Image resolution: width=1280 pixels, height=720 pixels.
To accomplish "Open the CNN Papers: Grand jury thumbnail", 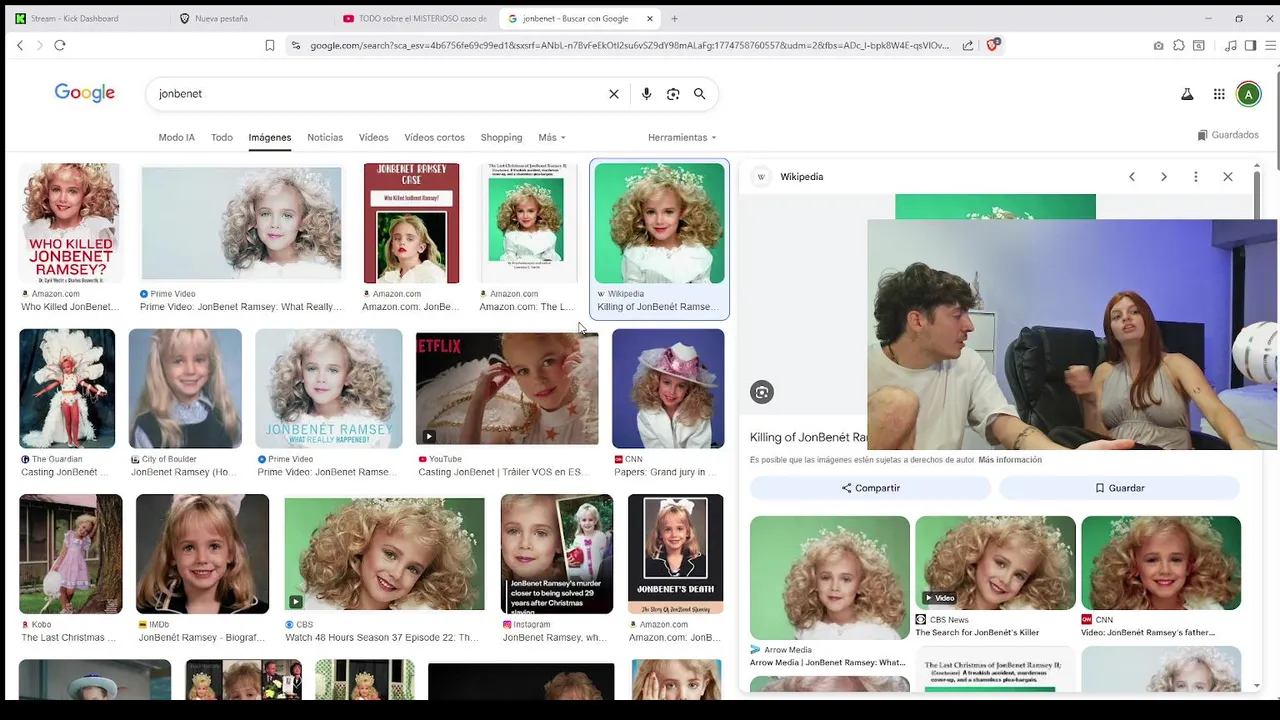I will (x=668, y=388).
